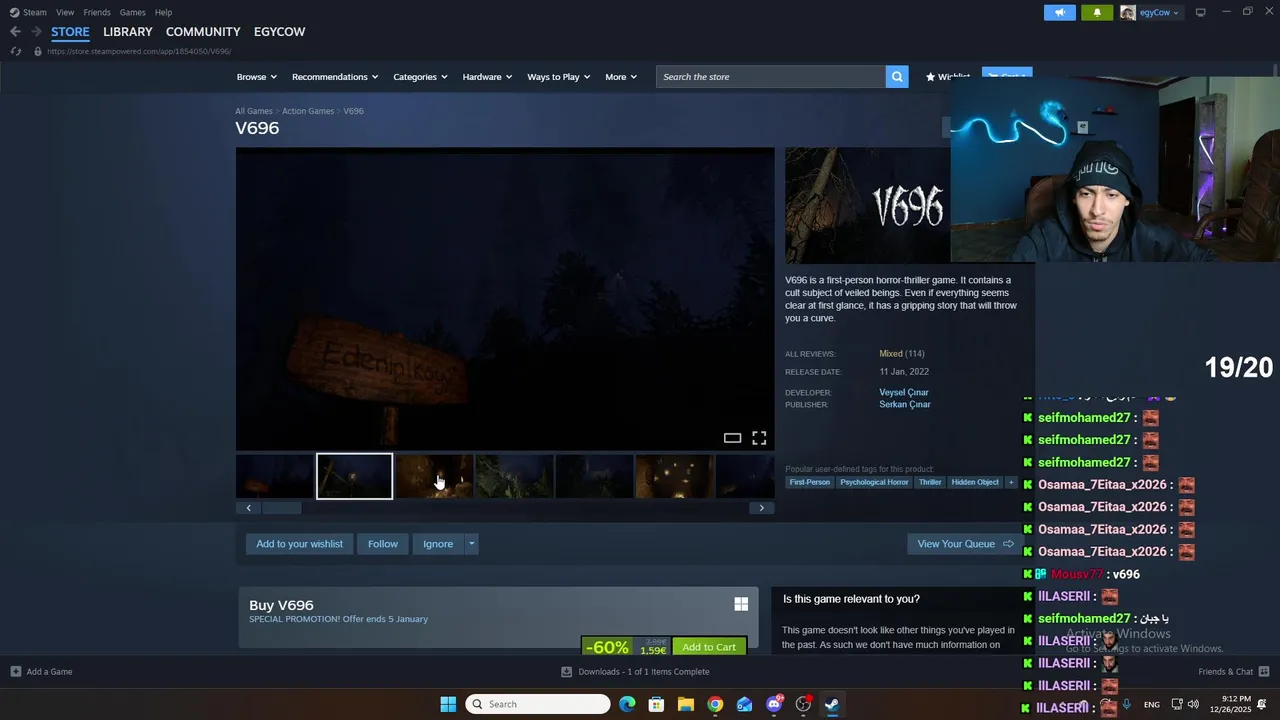Image resolution: width=1280 pixels, height=720 pixels.
Task: Expand the Categories dropdown
Action: pos(420,77)
